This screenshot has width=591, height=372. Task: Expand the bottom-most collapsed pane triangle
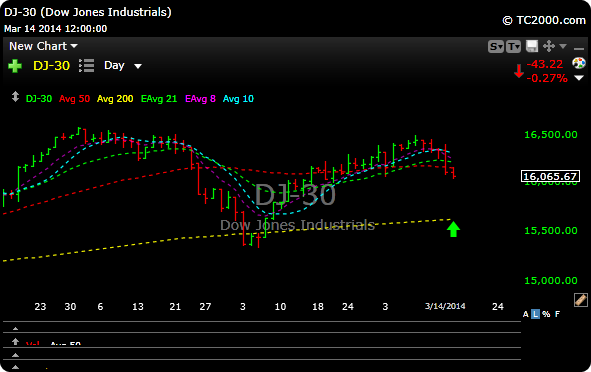pos(15,367)
